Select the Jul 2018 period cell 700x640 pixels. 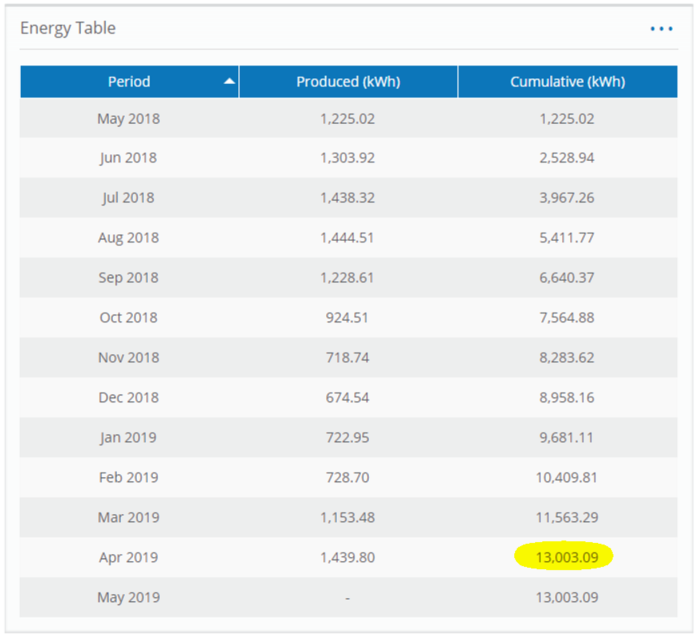(x=128, y=198)
